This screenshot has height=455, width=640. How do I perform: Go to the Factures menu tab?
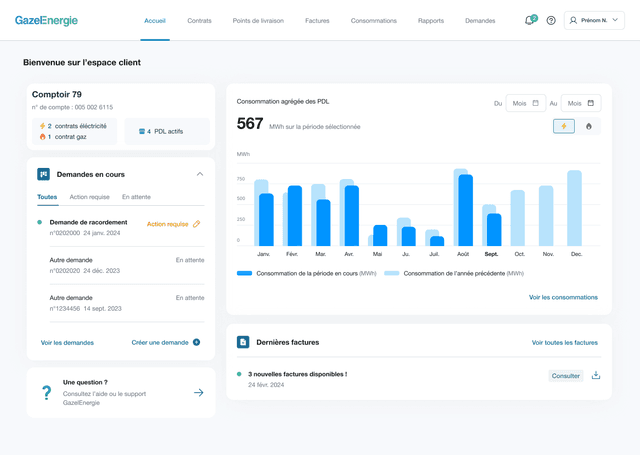point(317,20)
